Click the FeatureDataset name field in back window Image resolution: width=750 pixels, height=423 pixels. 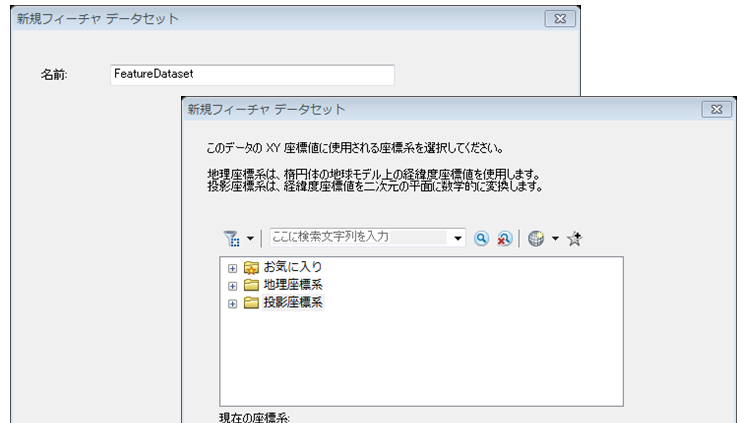click(x=252, y=75)
